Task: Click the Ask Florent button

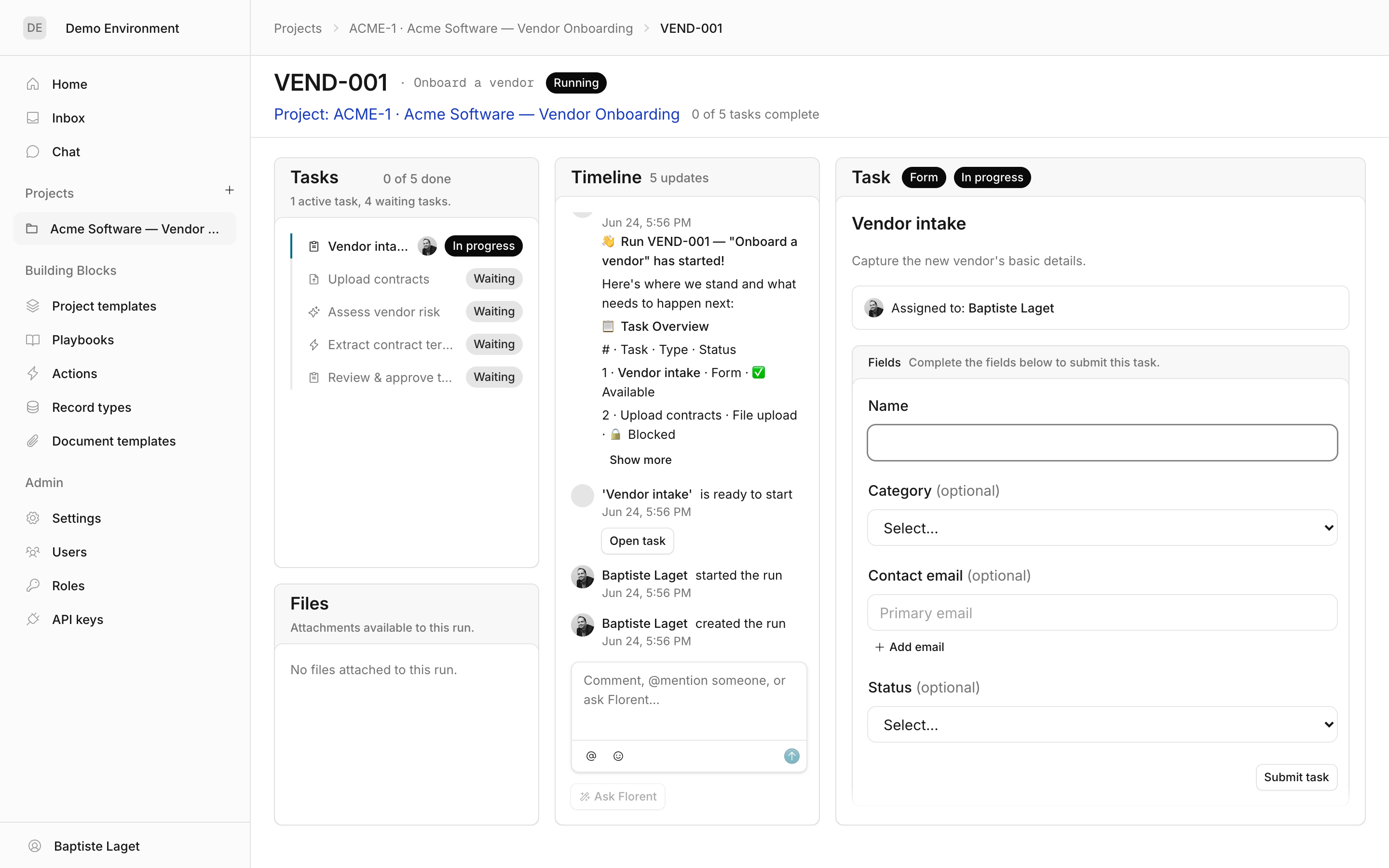Action: coord(618,796)
